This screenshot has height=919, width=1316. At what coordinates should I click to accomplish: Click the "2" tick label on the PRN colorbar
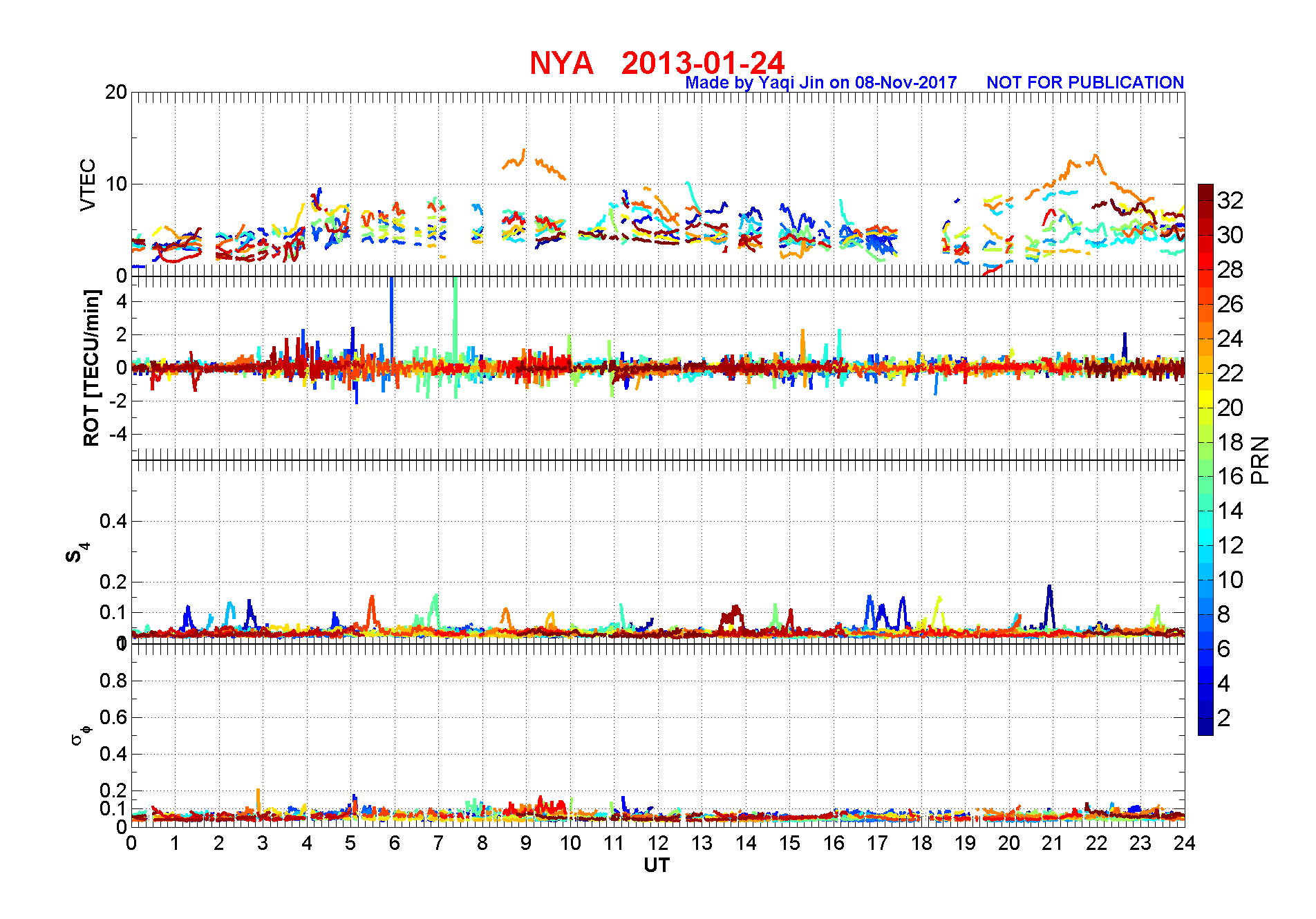coord(1224,718)
